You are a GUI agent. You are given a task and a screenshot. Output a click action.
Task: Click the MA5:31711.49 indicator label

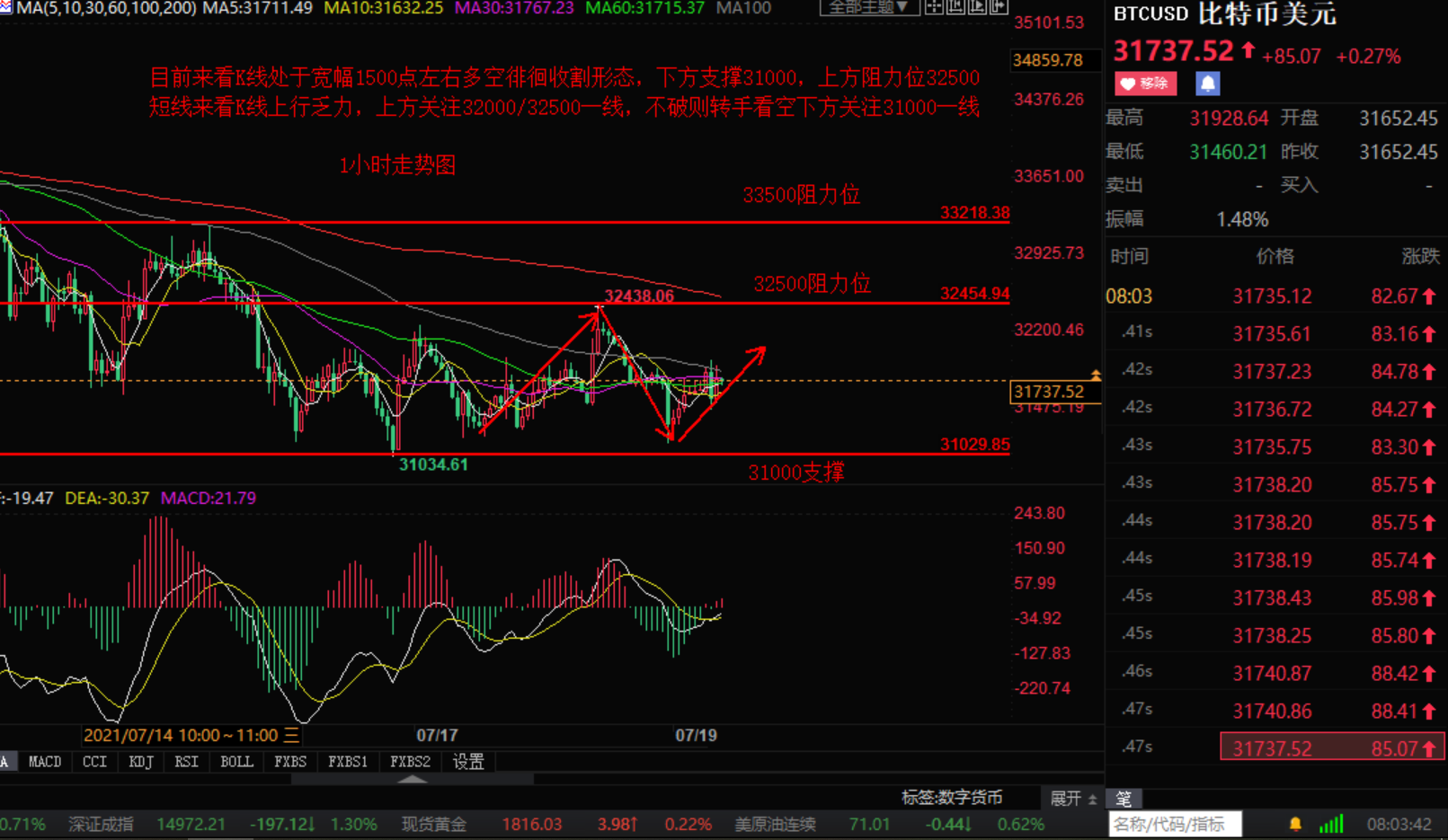click(257, 8)
